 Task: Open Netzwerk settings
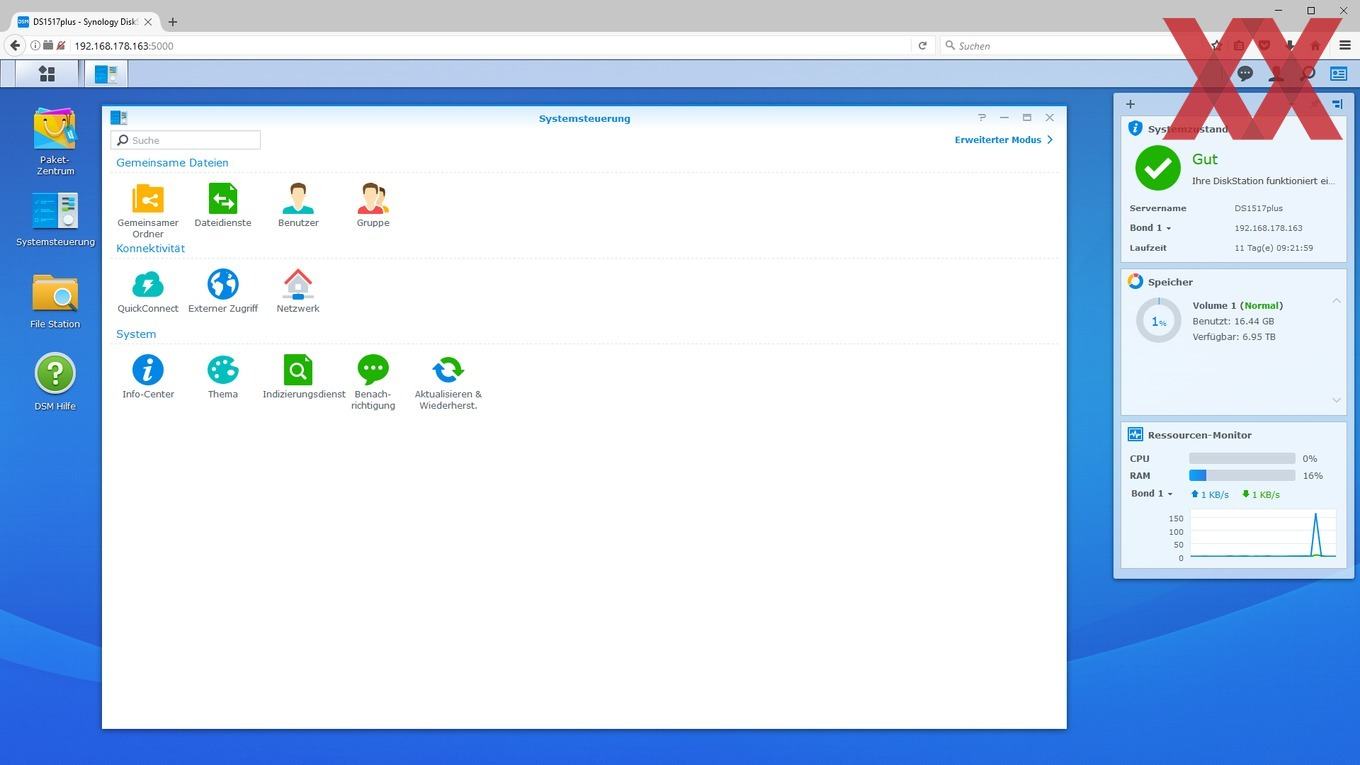pos(298,291)
